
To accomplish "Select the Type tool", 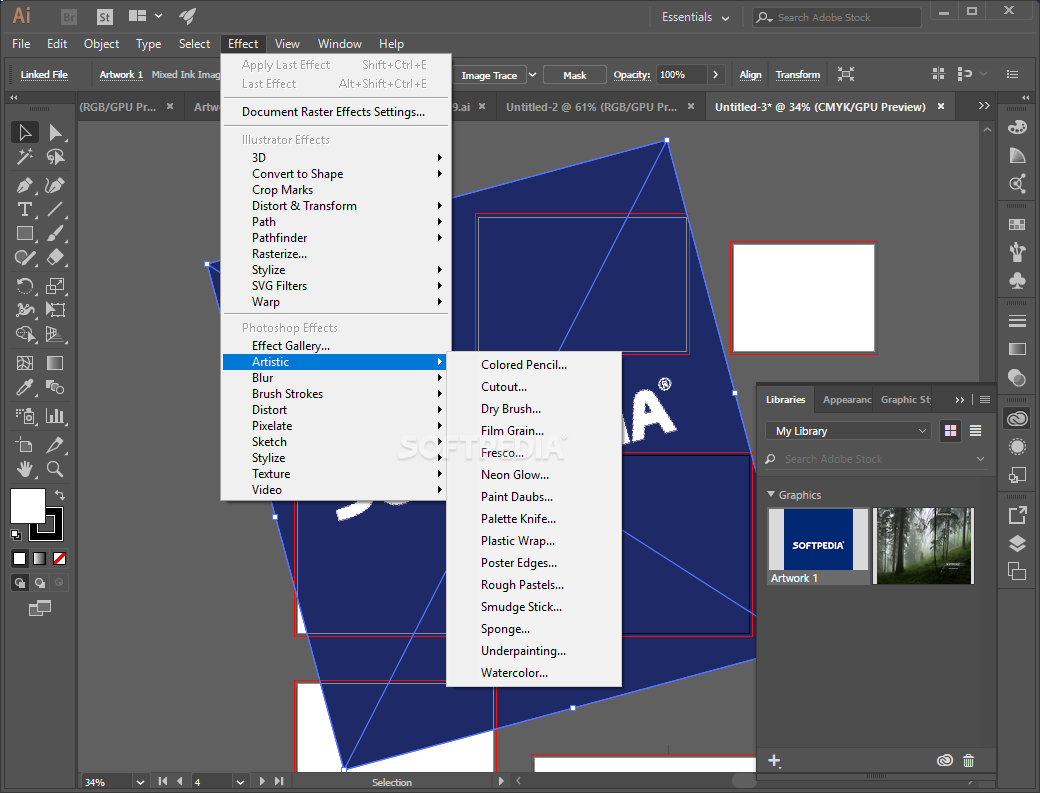I will [25, 210].
